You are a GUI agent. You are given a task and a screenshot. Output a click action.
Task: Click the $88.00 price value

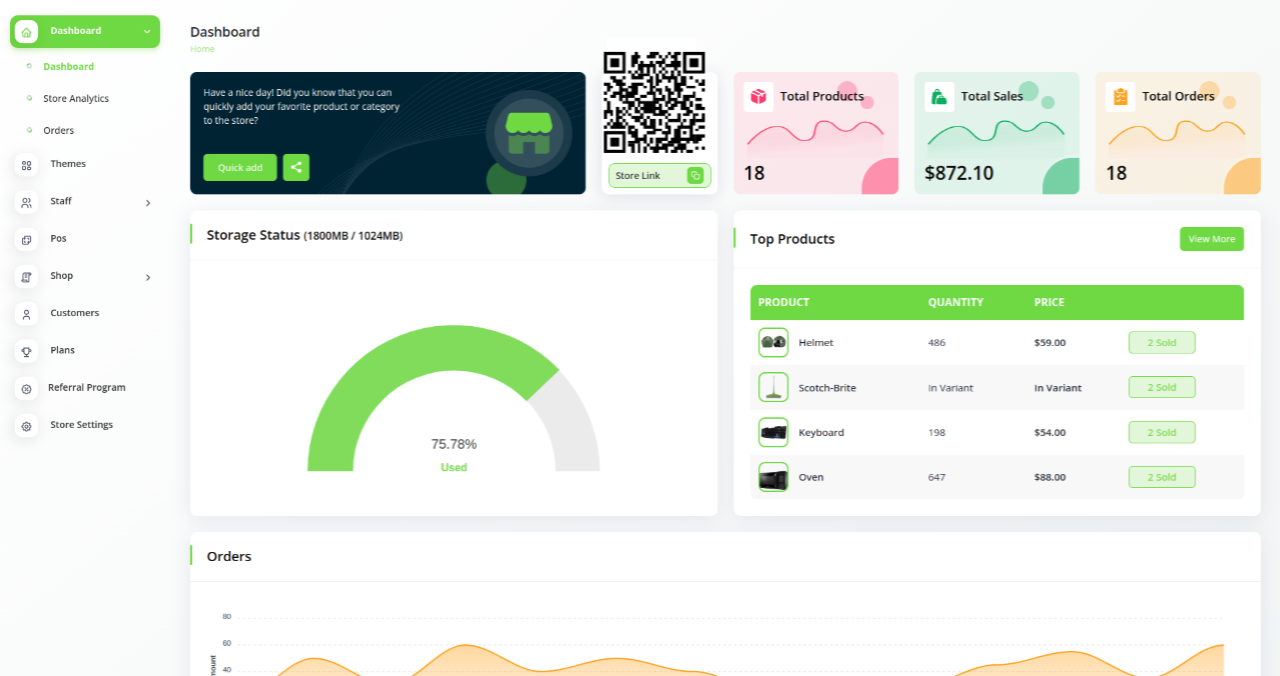(1050, 478)
